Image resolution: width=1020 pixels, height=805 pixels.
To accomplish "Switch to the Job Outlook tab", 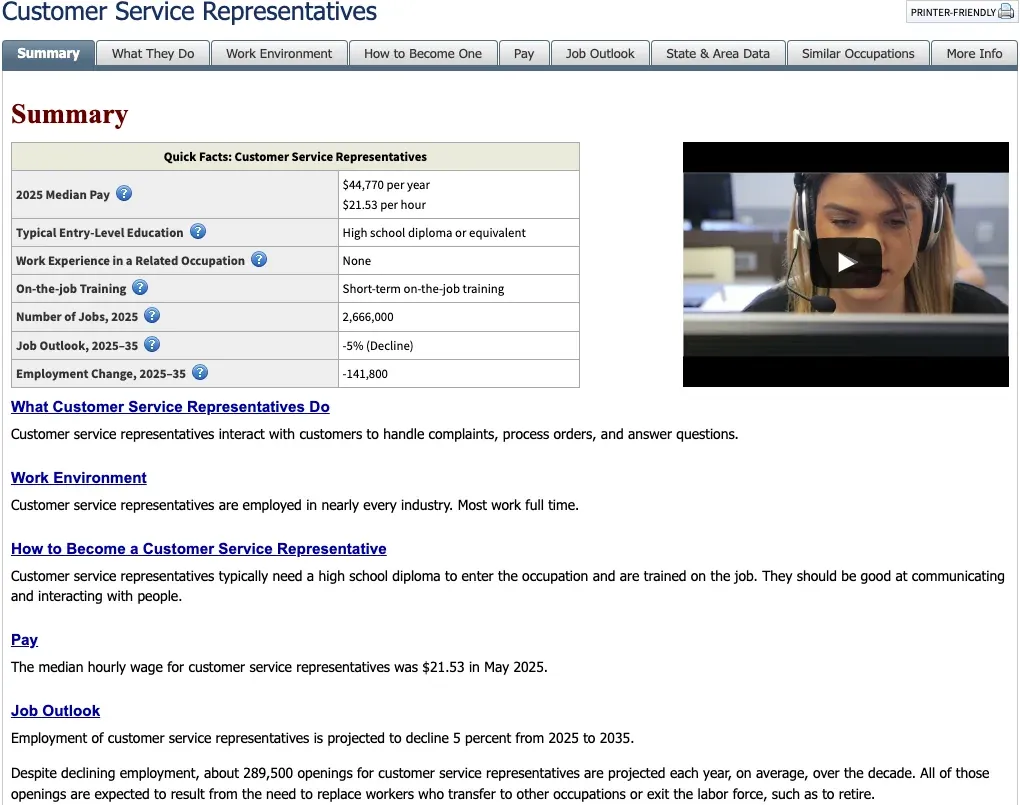I will pyautogui.click(x=600, y=53).
